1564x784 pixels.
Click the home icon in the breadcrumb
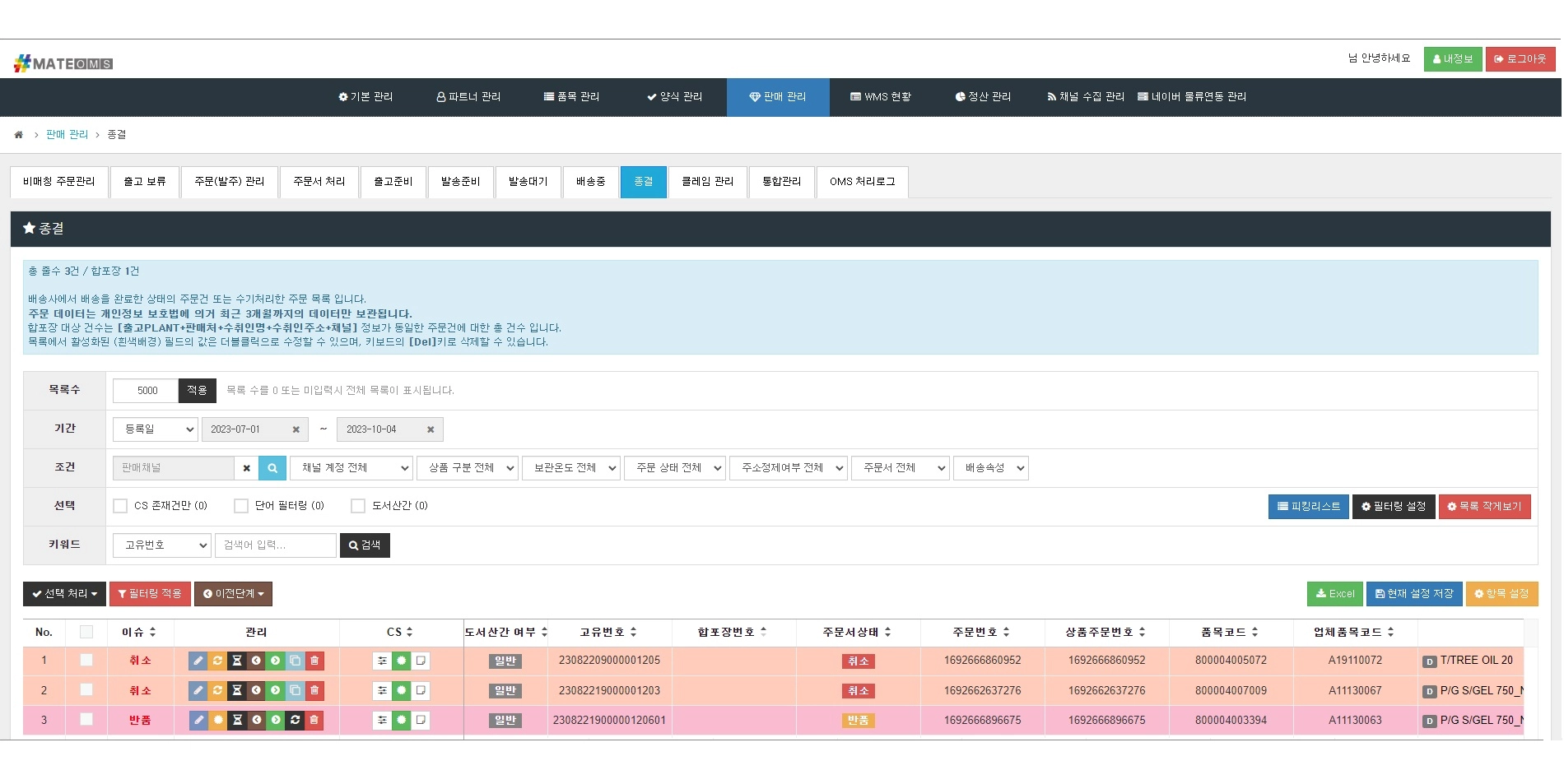19,135
